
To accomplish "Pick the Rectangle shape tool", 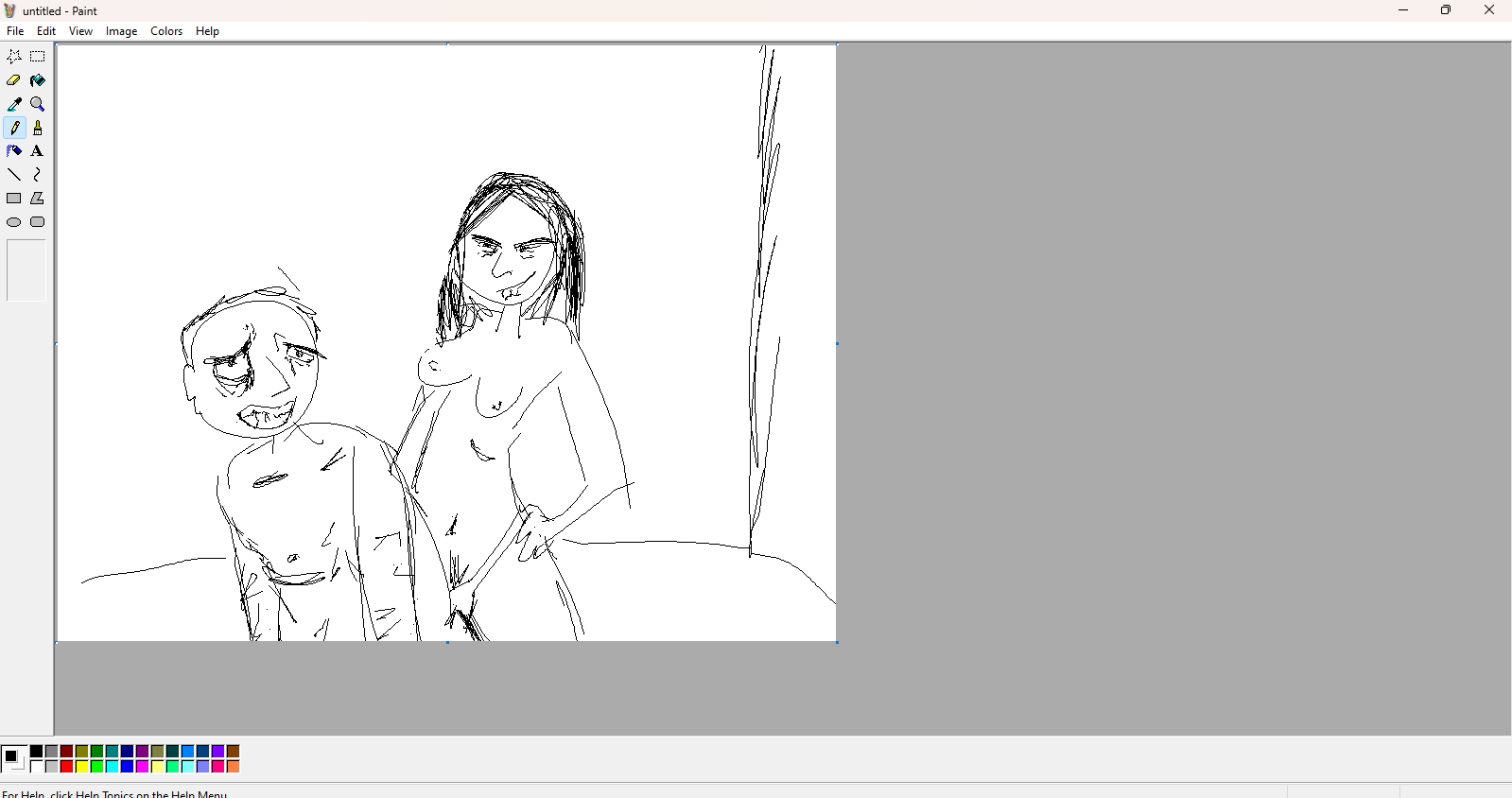I will (14, 199).
